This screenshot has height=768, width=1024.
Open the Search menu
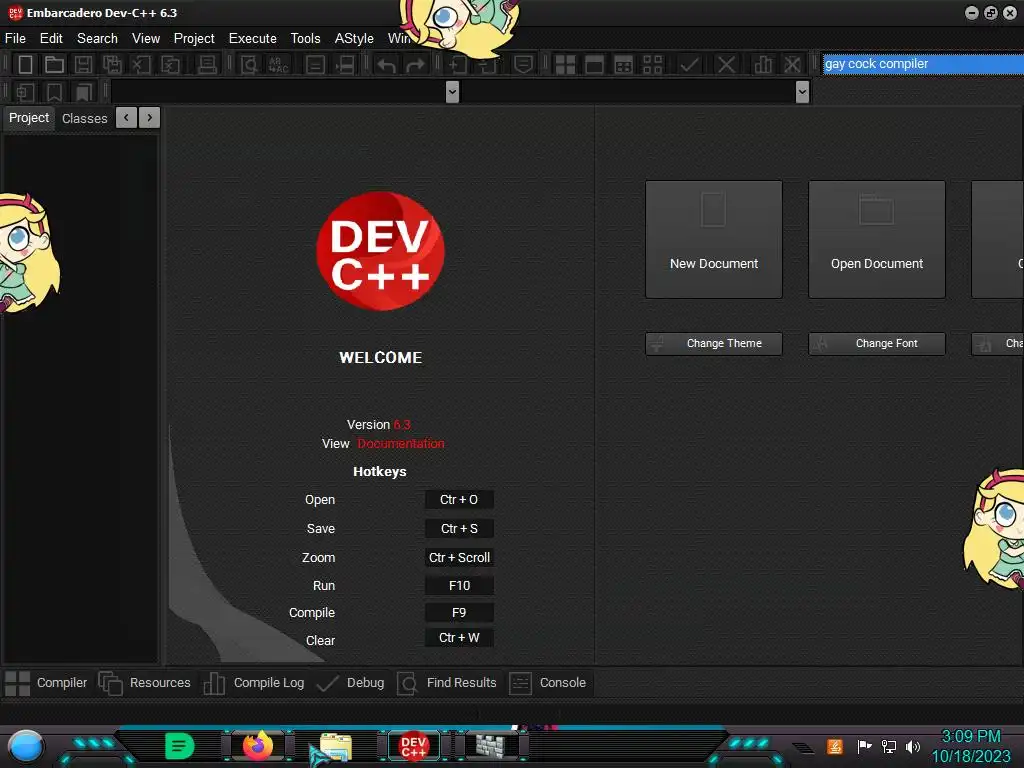97,39
